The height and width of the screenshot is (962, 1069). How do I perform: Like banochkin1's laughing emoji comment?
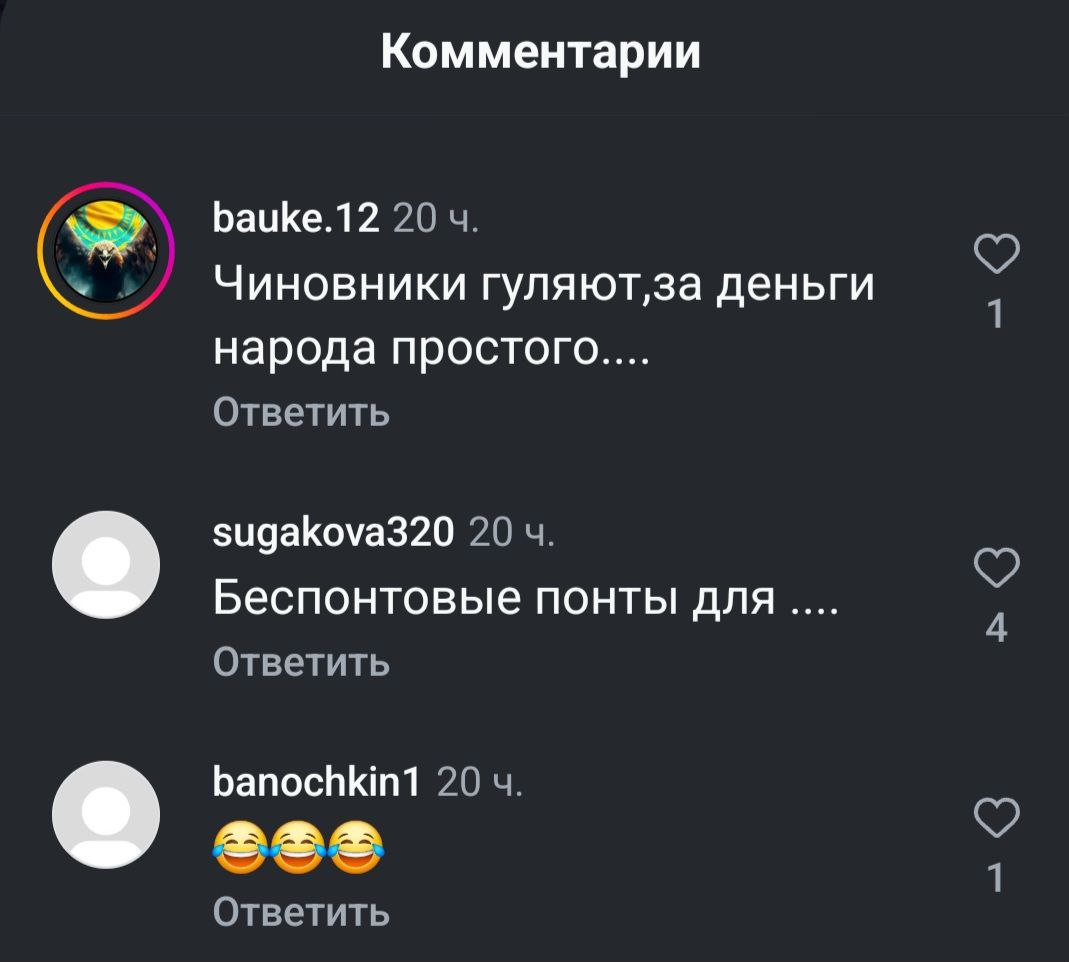[x=996, y=816]
